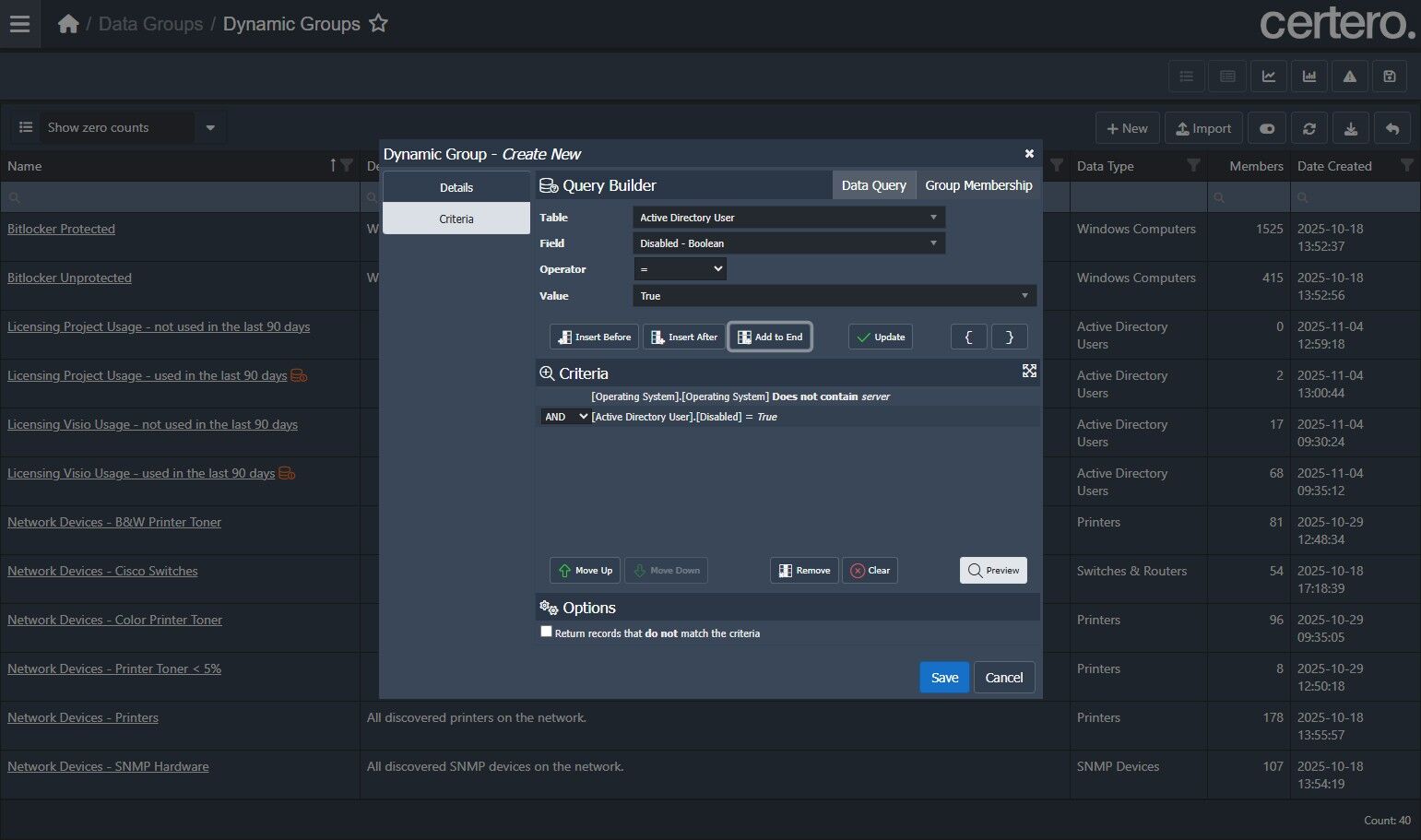Screen dimensions: 1421x840
Task: Click the Update criteria button
Action: click(881, 337)
